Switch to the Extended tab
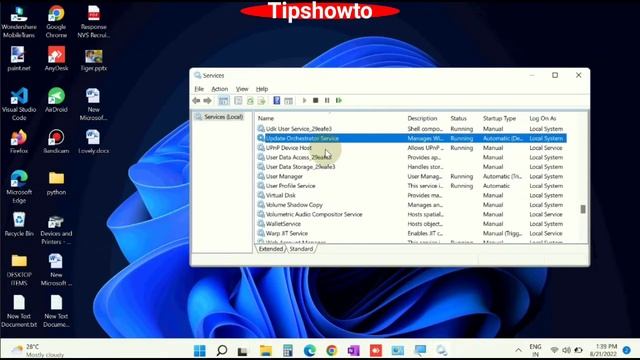This screenshot has height=360, width=640. (x=271, y=249)
